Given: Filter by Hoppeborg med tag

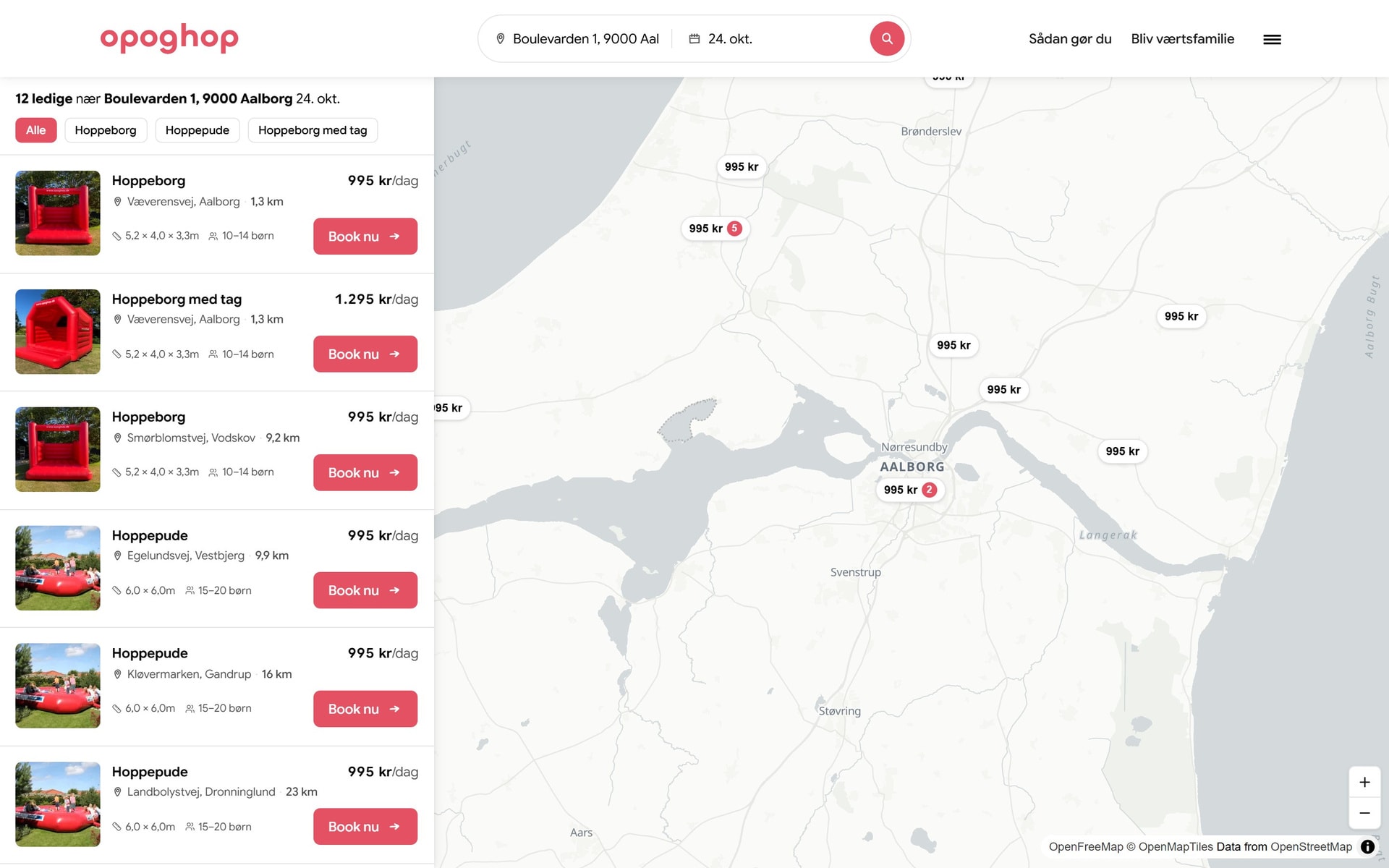Looking at the screenshot, I should 313,130.
